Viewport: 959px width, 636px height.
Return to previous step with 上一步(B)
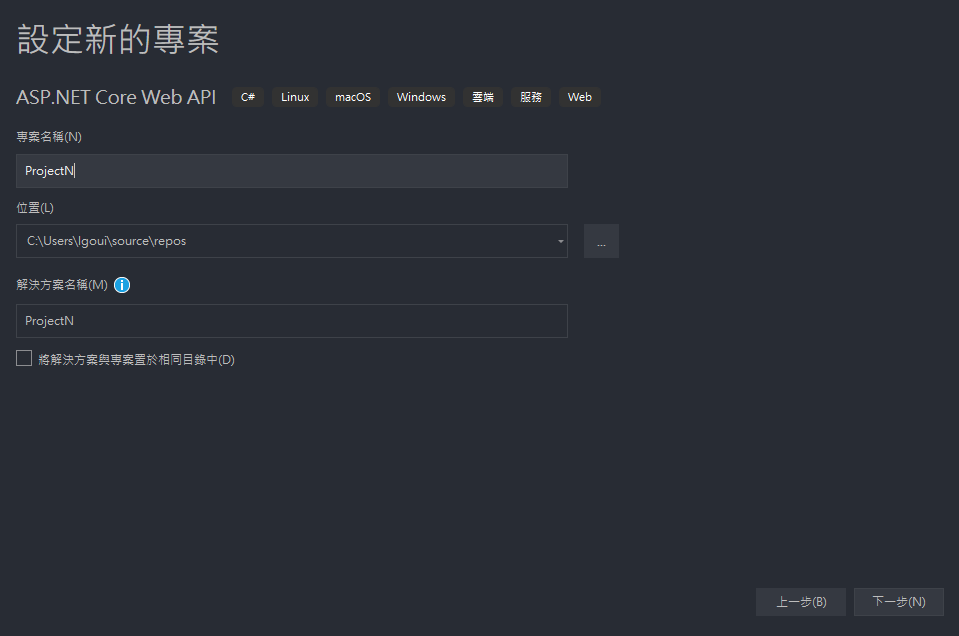801,602
